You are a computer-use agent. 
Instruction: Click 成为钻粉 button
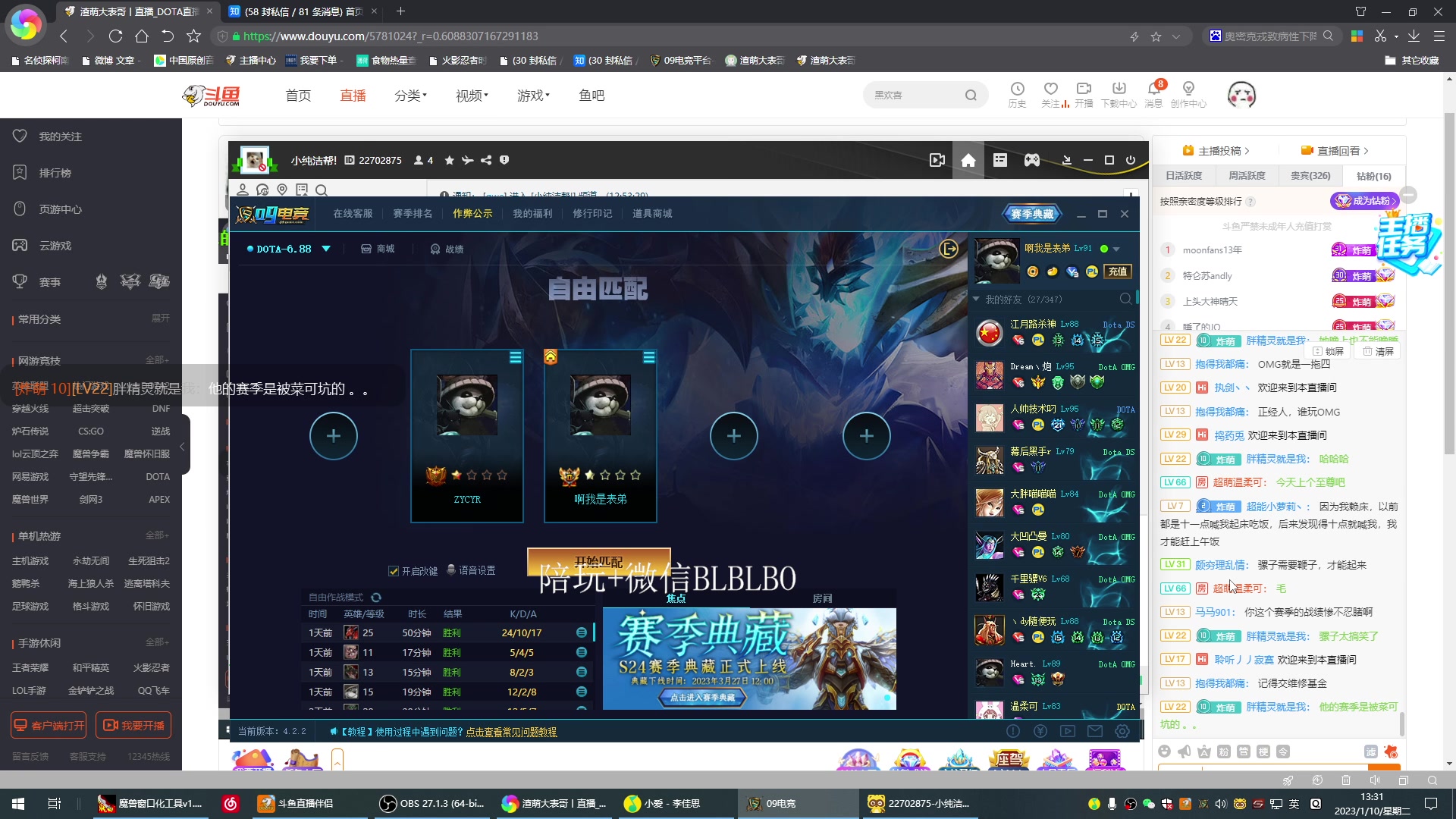[x=1363, y=201]
